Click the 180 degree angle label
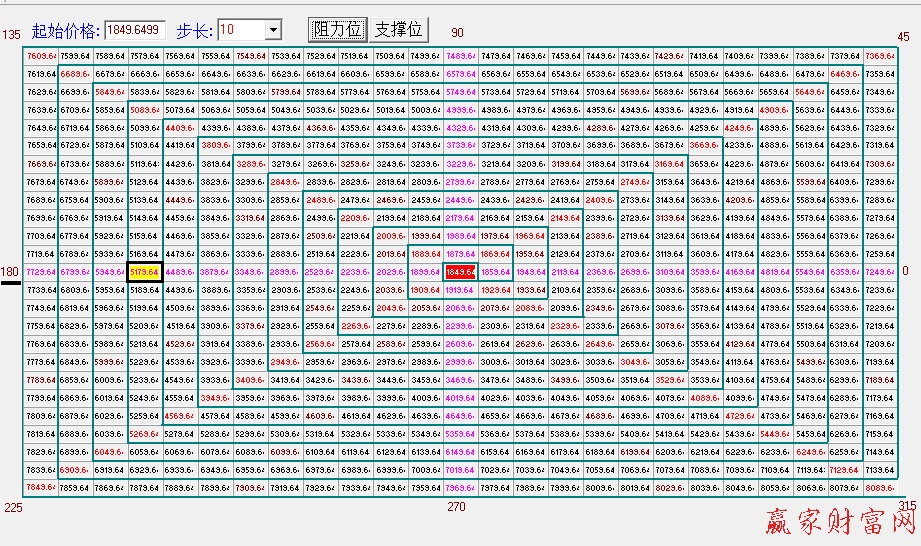The image size is (921, 546). pos(10,271)
